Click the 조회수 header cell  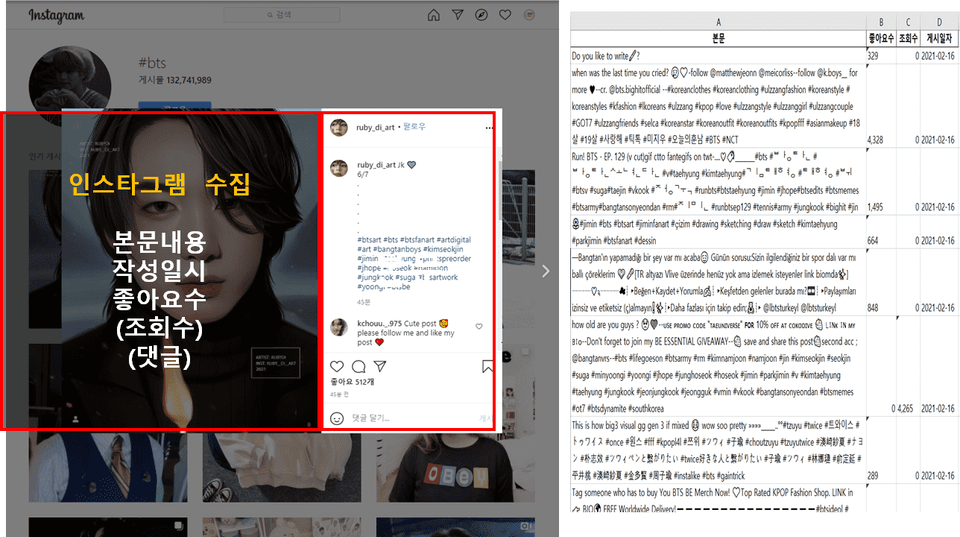click(x=908, y=38)
